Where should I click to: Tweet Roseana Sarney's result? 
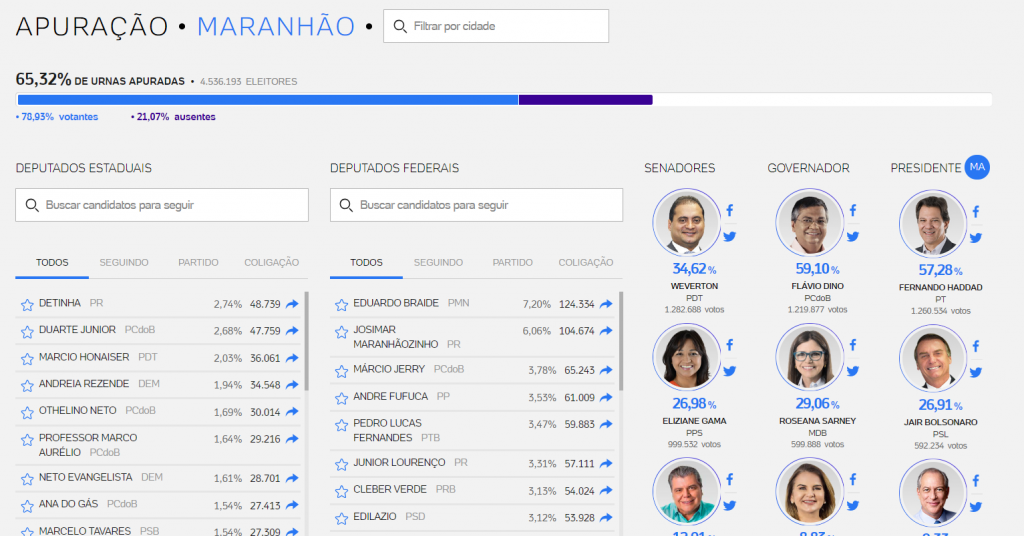(x=853, y=371)
